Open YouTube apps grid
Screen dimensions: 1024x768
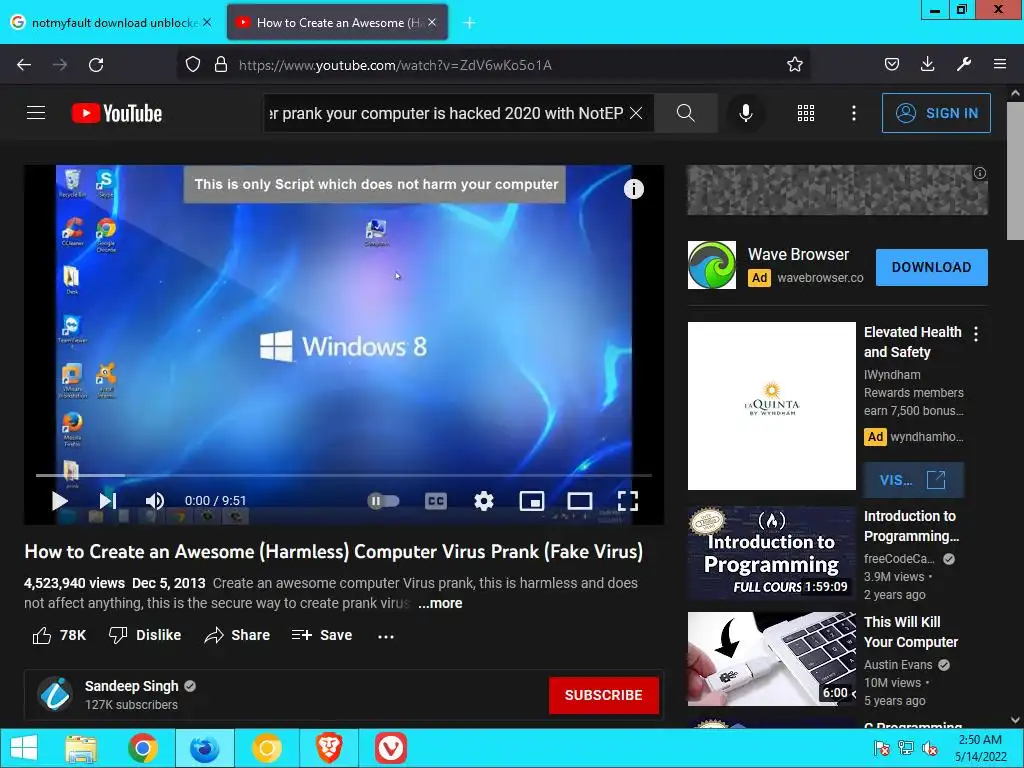click(805, 113)
